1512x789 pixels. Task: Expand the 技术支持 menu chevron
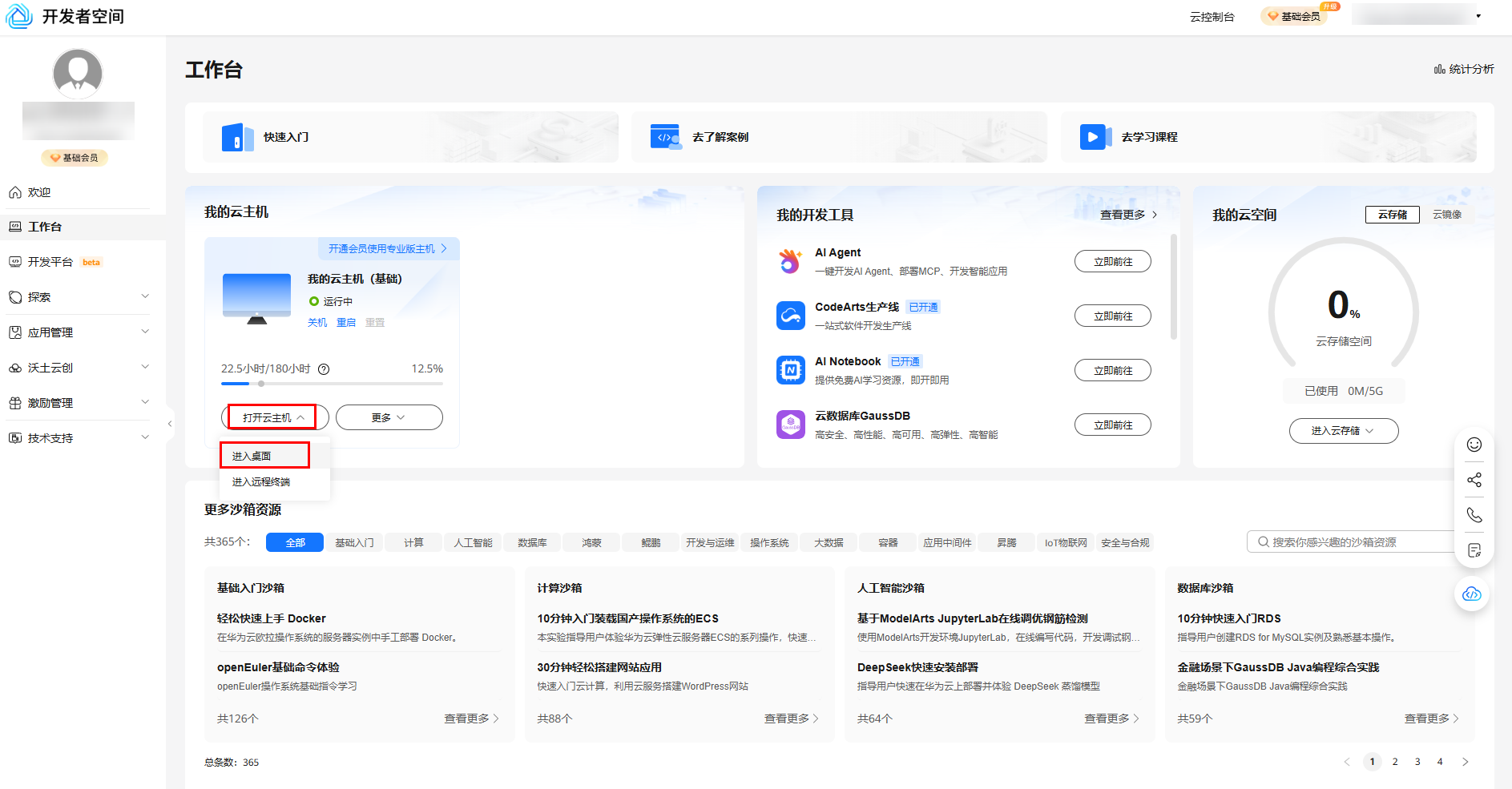click(x=145, y=437)
